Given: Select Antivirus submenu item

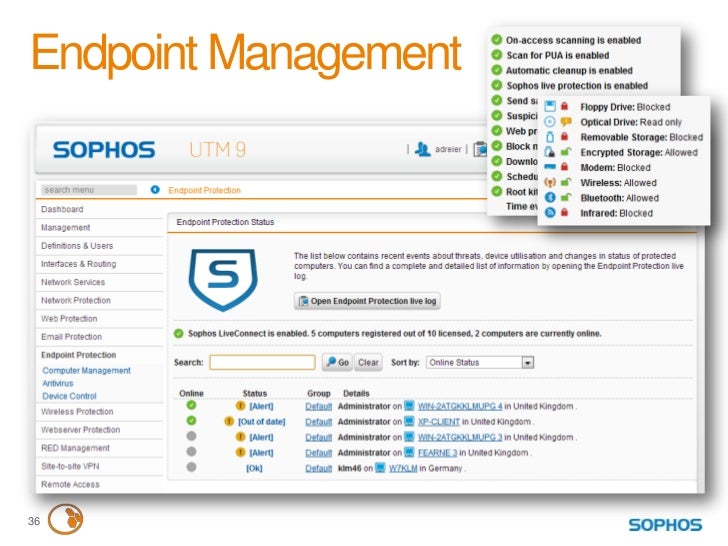Looking at the screenshot, I should click(x=58, y=384).
